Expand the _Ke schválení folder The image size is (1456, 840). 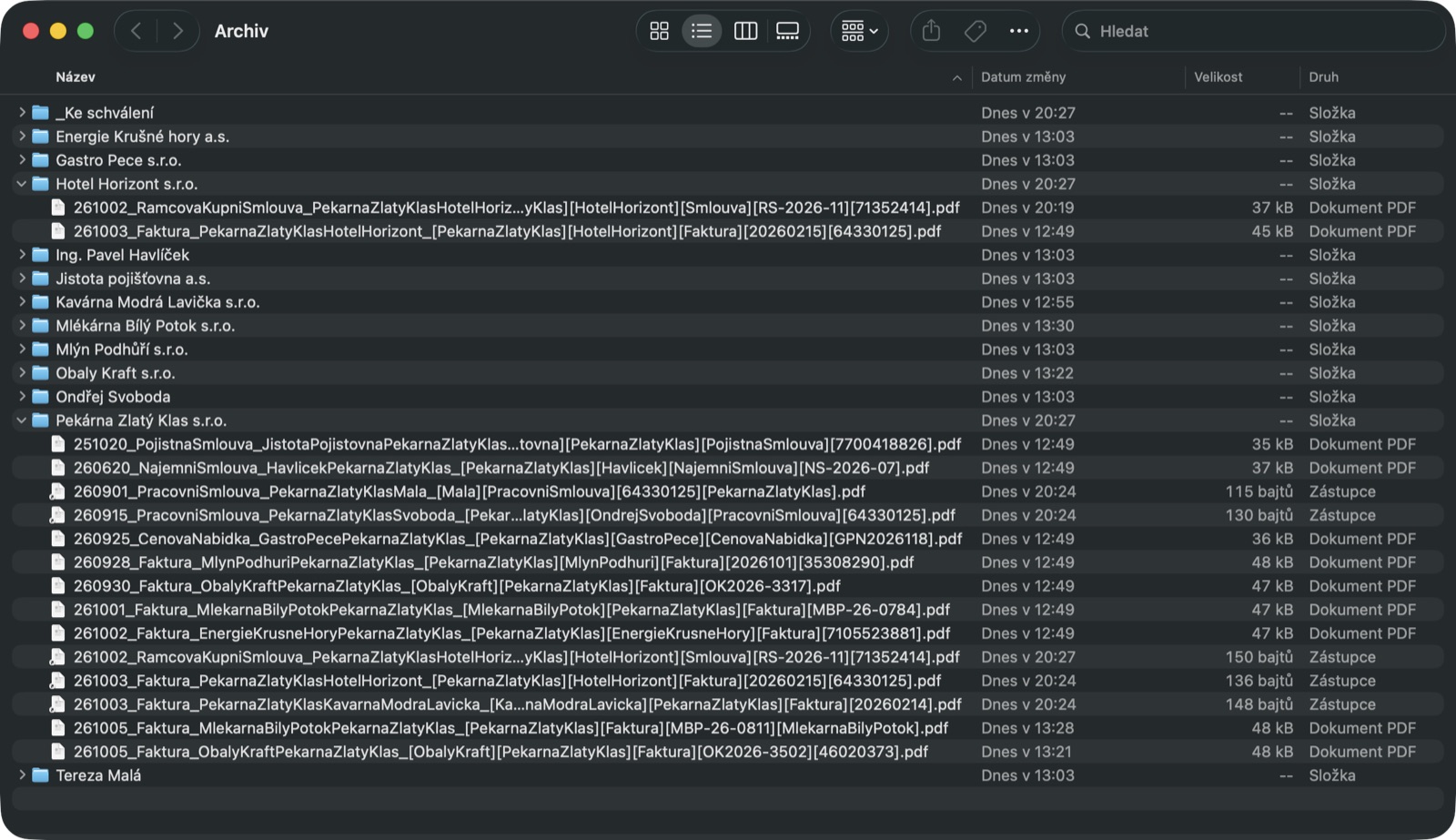click(22, 112)
